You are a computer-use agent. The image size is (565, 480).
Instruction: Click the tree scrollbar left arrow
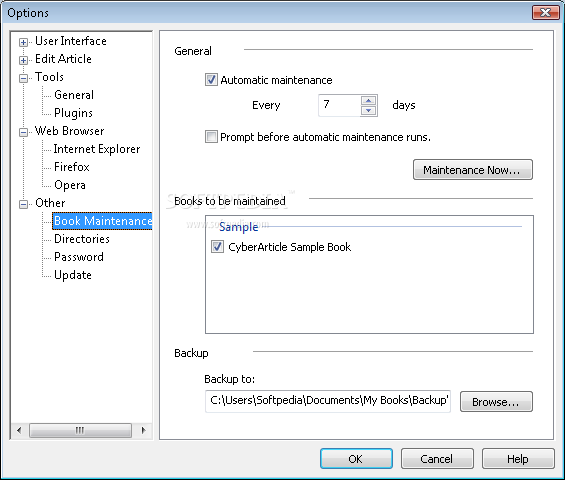pos(19,430)
